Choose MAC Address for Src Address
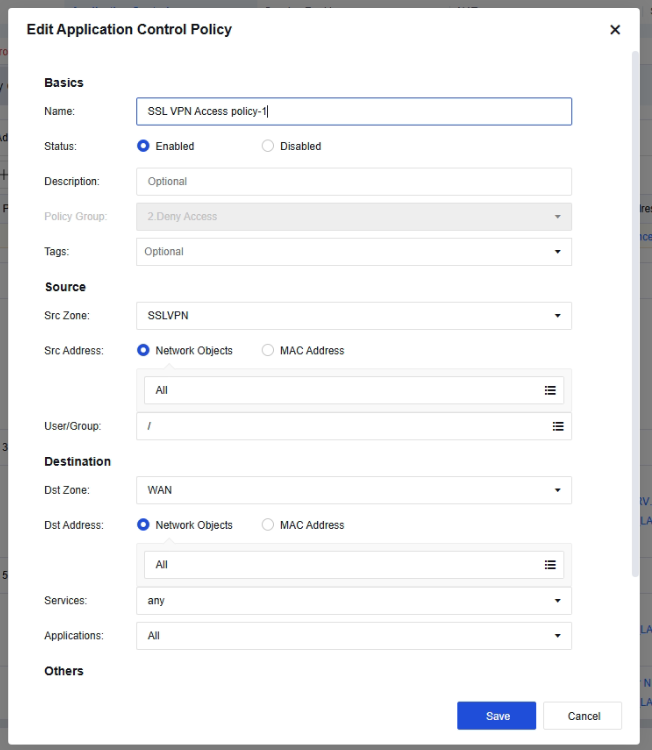The image size is (652, 750). pos(268,350)
